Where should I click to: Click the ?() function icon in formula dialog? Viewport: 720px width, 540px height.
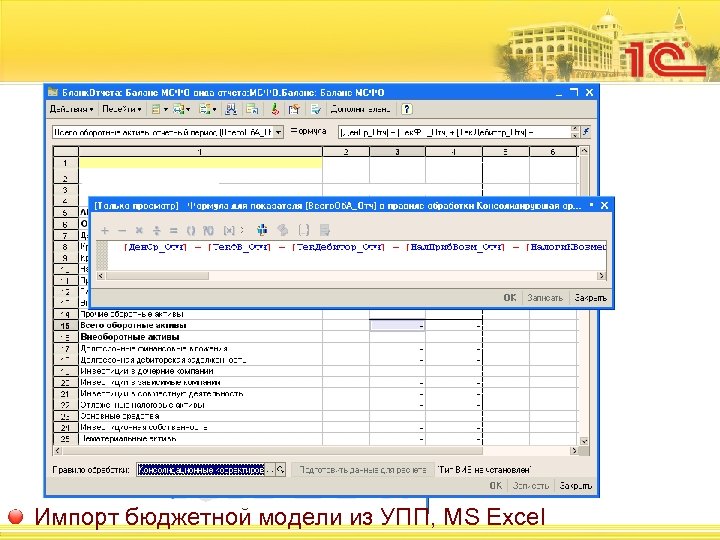click(x=208, y=231)
